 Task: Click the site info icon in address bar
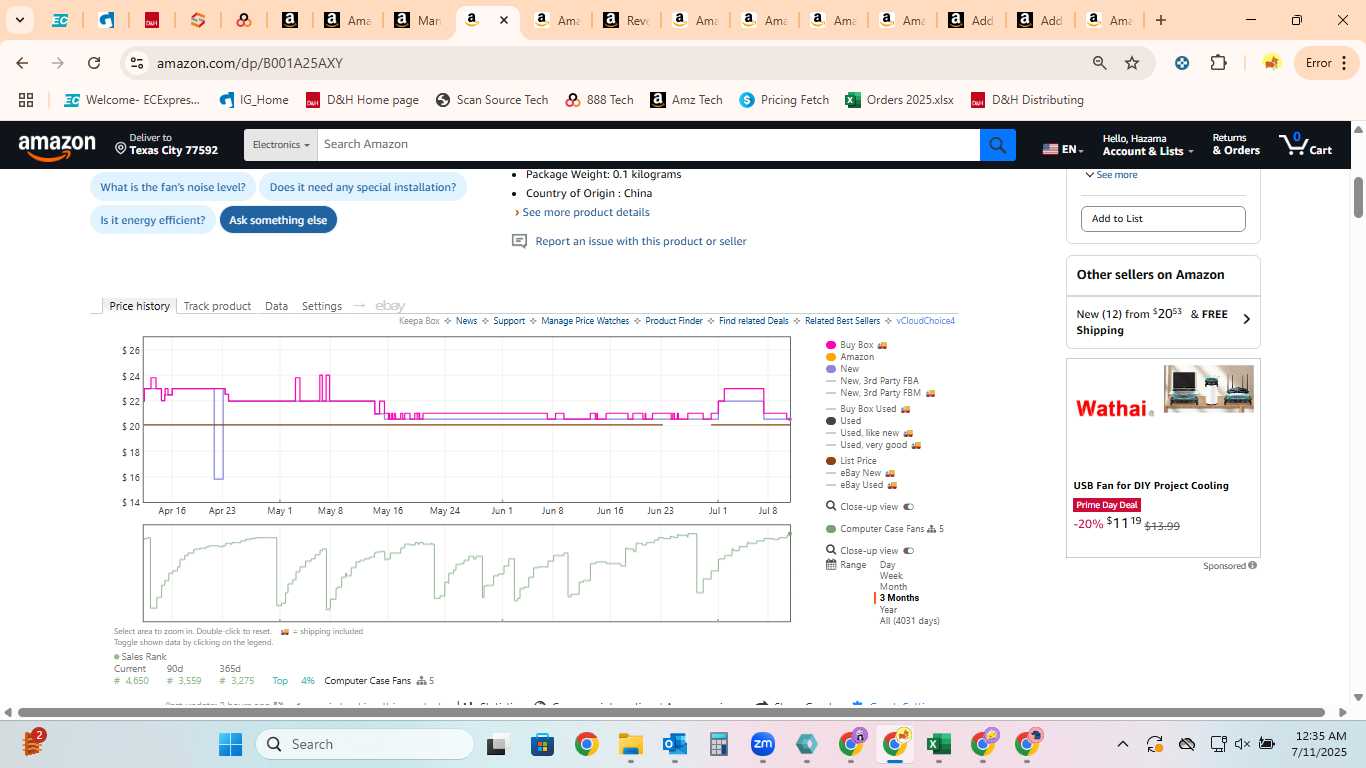(x=137, y=63)
